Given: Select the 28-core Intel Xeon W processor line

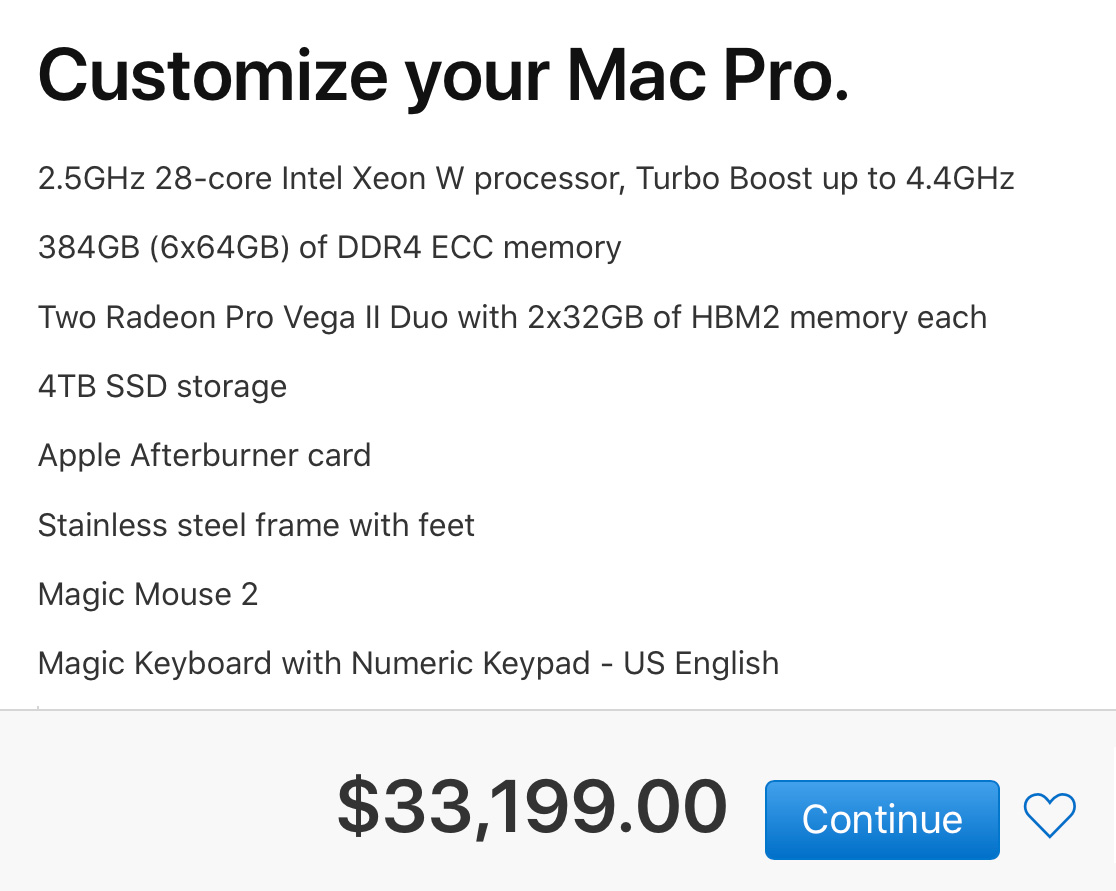Looking at the screenshot, I should 526,179.
